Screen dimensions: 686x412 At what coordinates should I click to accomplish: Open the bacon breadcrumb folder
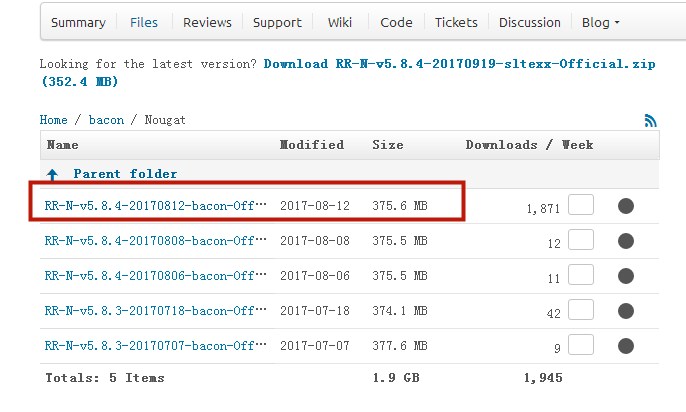[106, 120]
